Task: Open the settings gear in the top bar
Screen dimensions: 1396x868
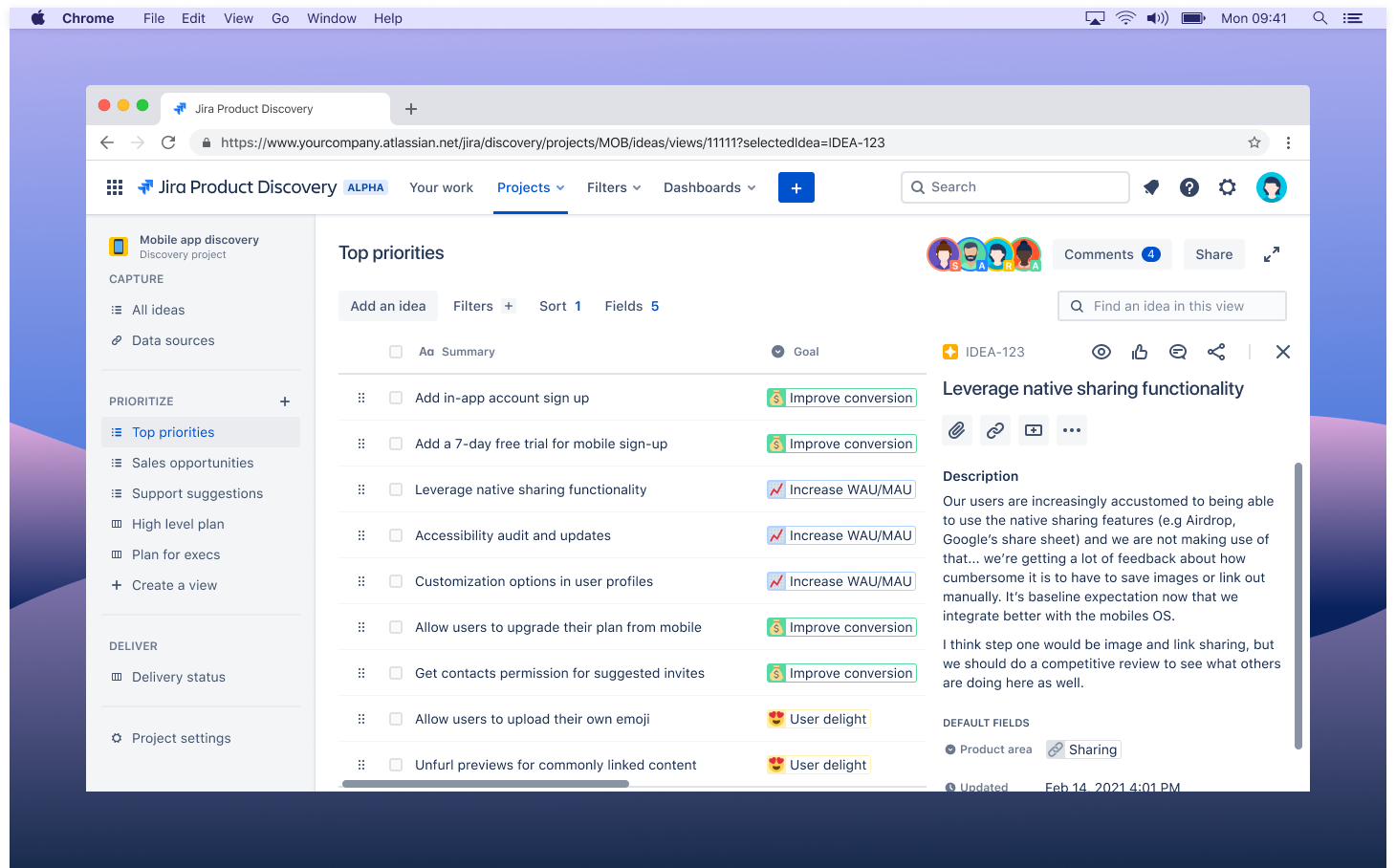Action: coord(1228,187)
